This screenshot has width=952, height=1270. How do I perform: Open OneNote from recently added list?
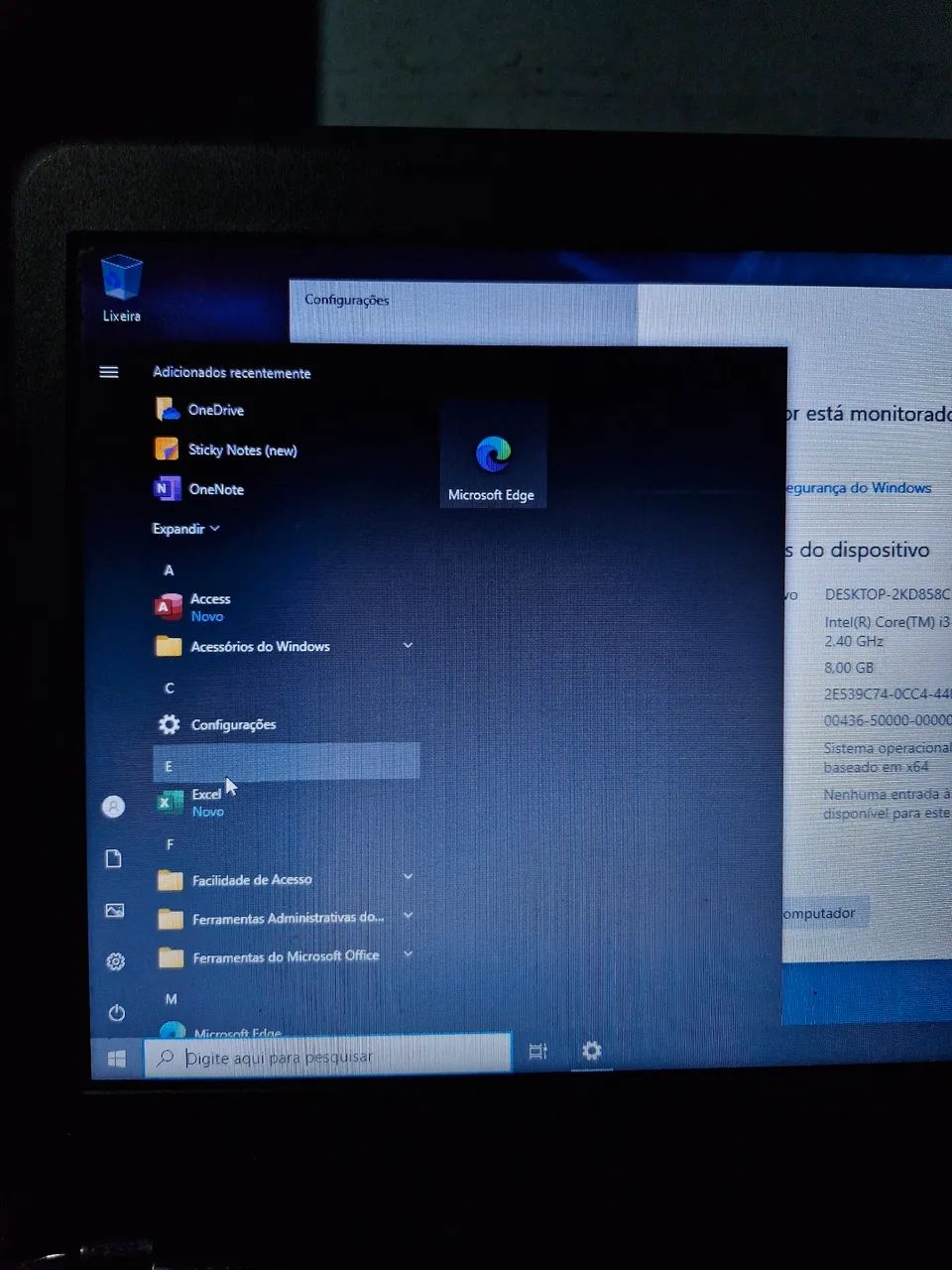(199, 489)
